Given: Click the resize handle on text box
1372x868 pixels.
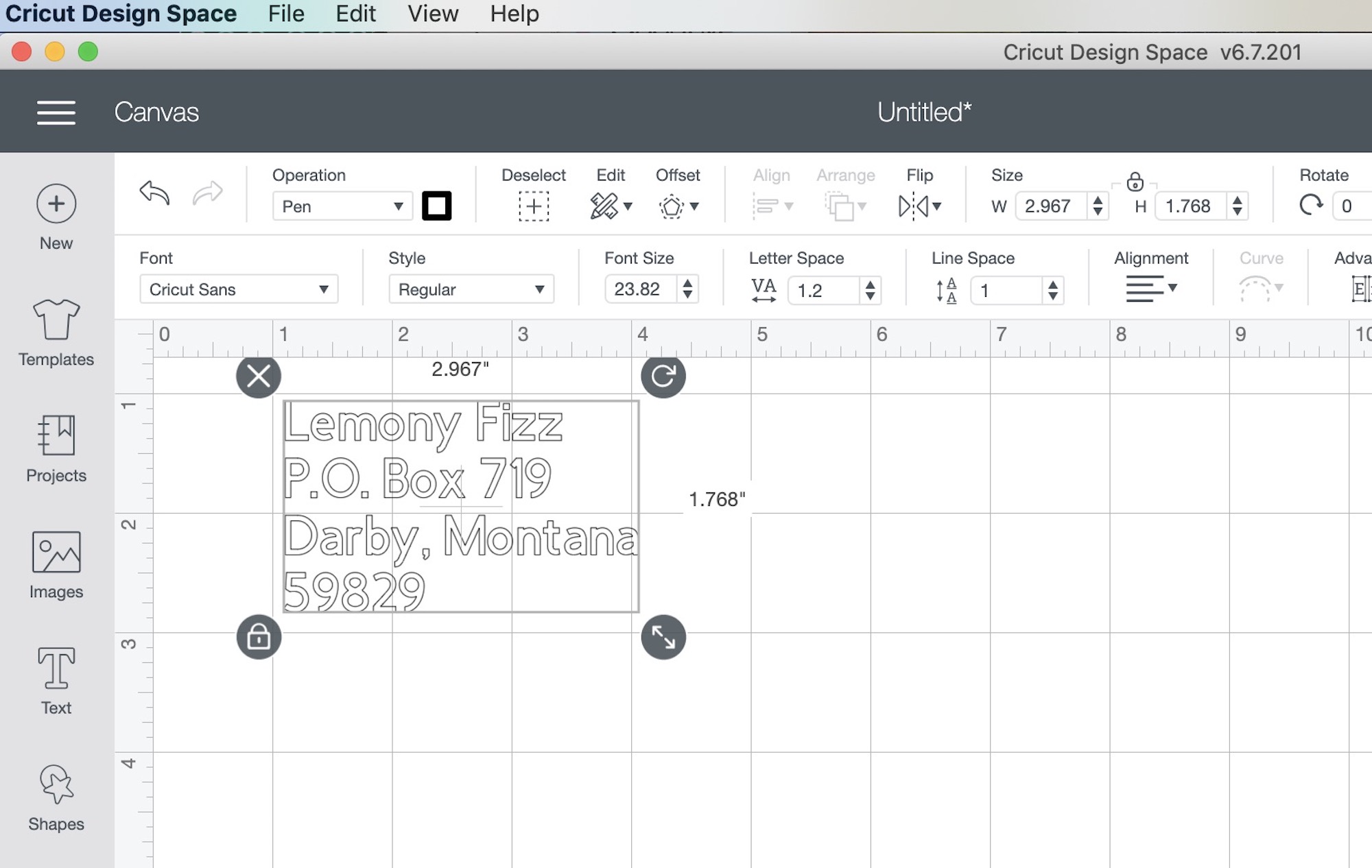Looking at the screenshot, I should click(x=663, y=637).
